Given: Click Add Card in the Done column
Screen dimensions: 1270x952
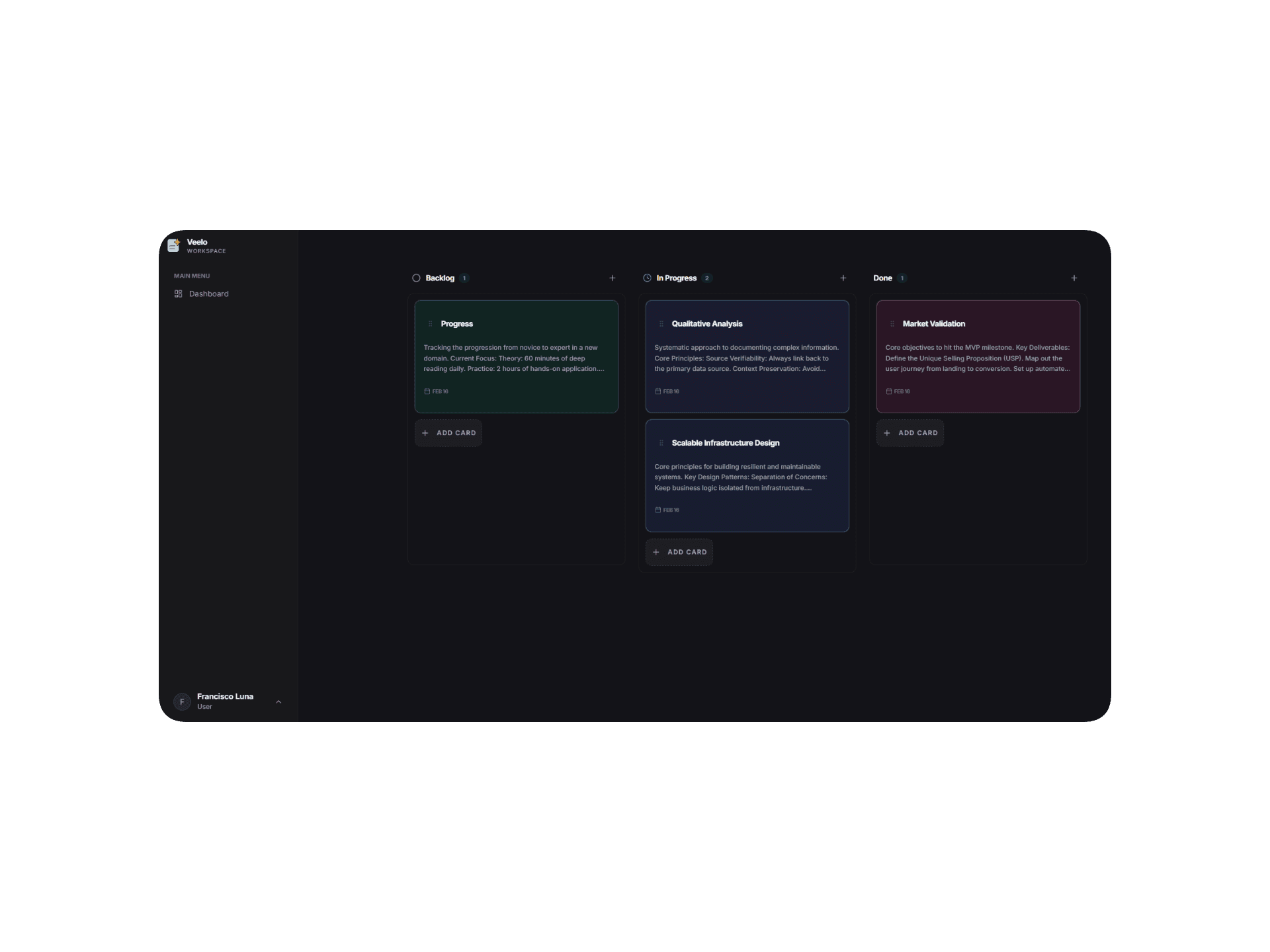Looking at the screenshot, I should point(910,433).
